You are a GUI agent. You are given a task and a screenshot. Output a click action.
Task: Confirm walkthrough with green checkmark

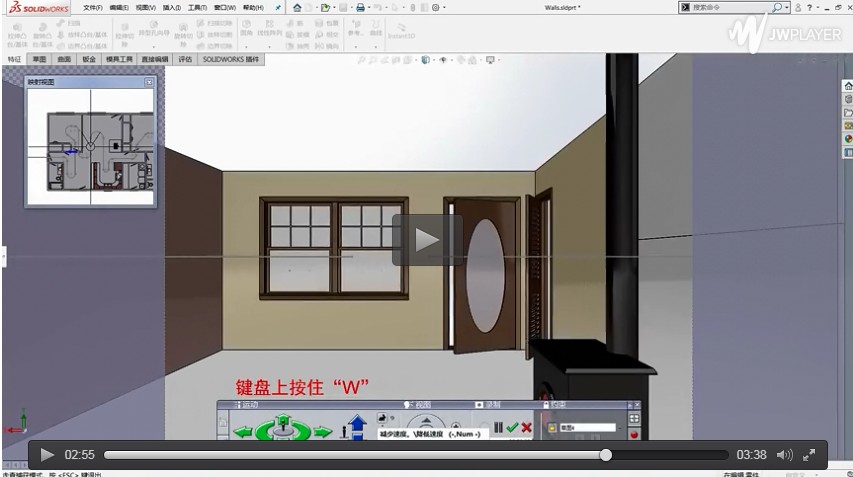point(512,427)
